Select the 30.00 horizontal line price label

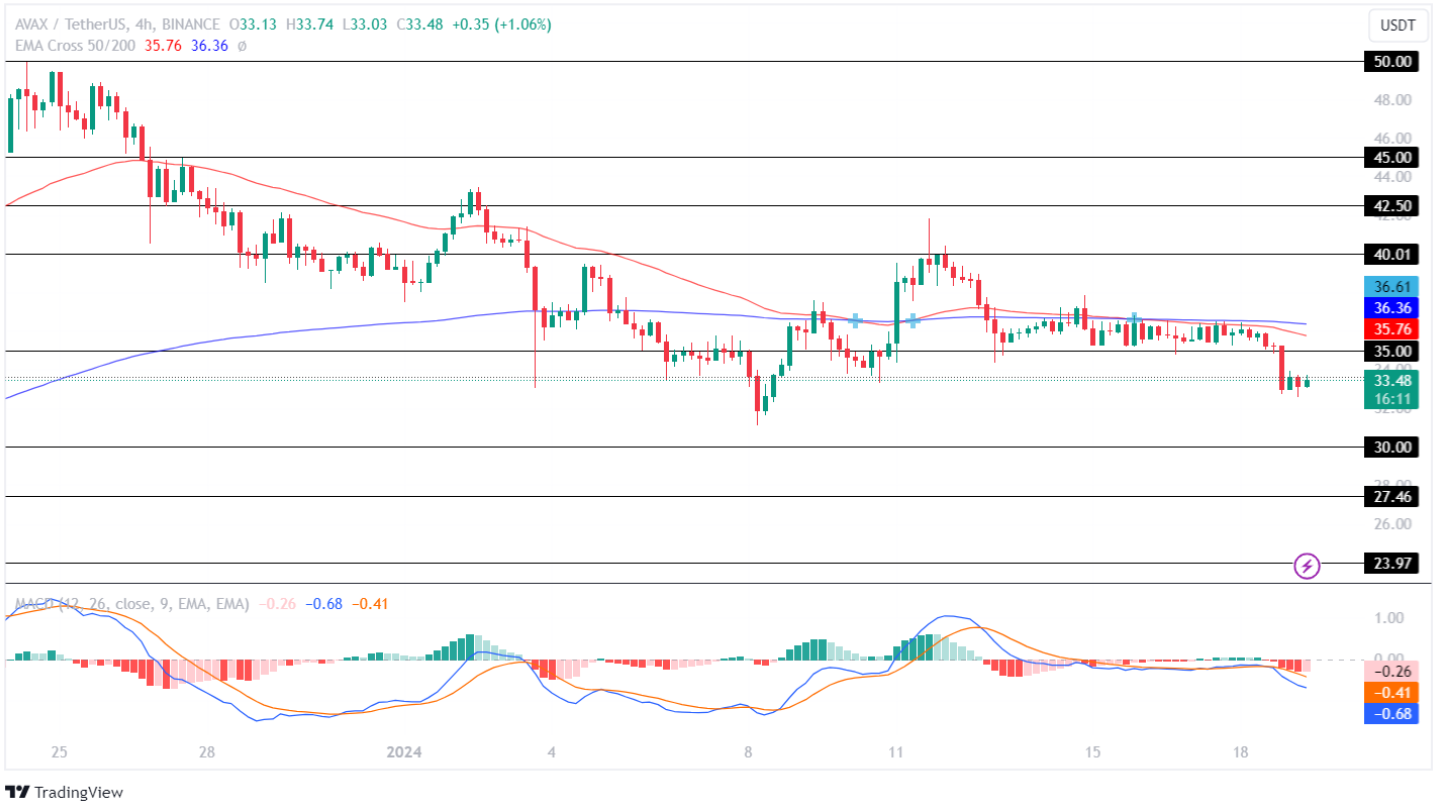[x=1392, y=447]
